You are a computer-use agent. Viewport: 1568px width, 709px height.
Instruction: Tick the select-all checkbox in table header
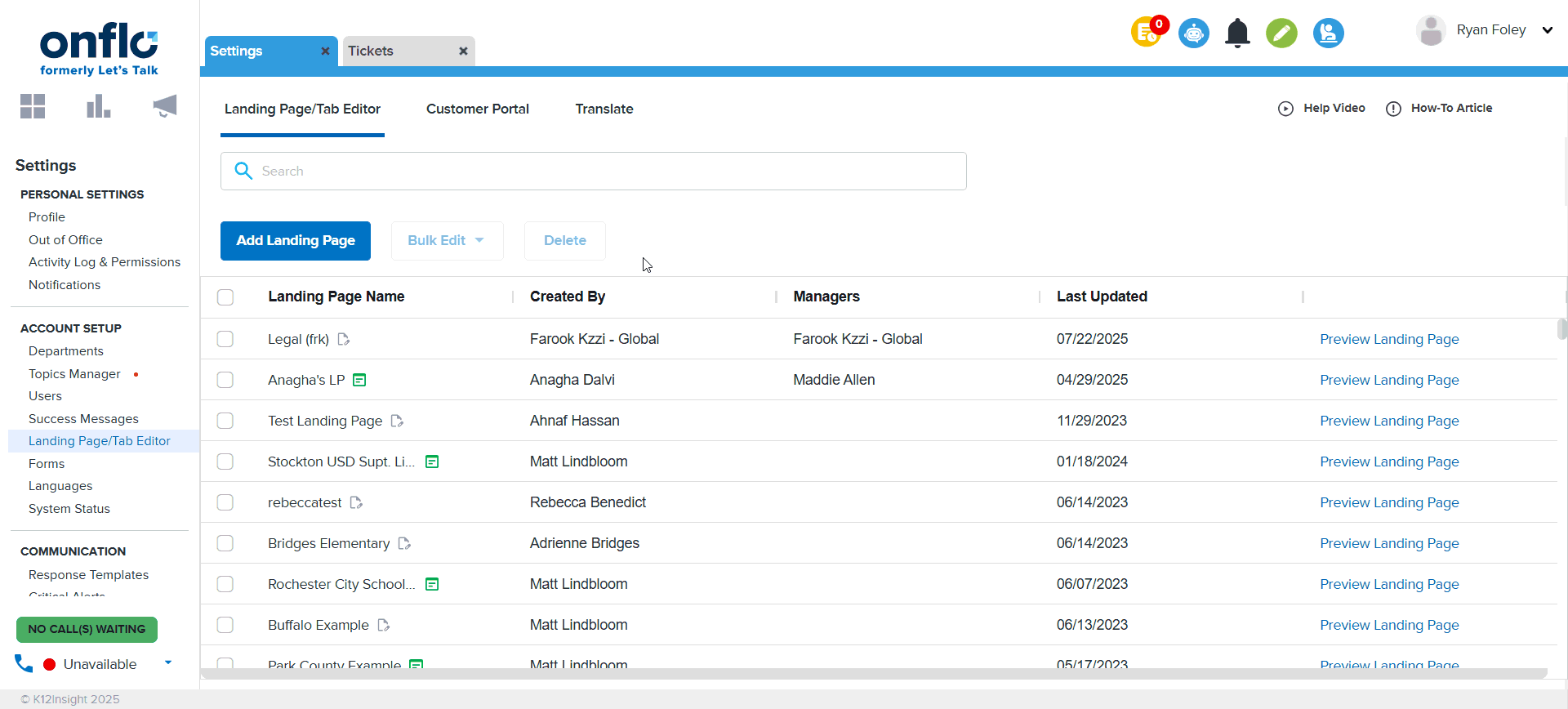click(225, 297)
